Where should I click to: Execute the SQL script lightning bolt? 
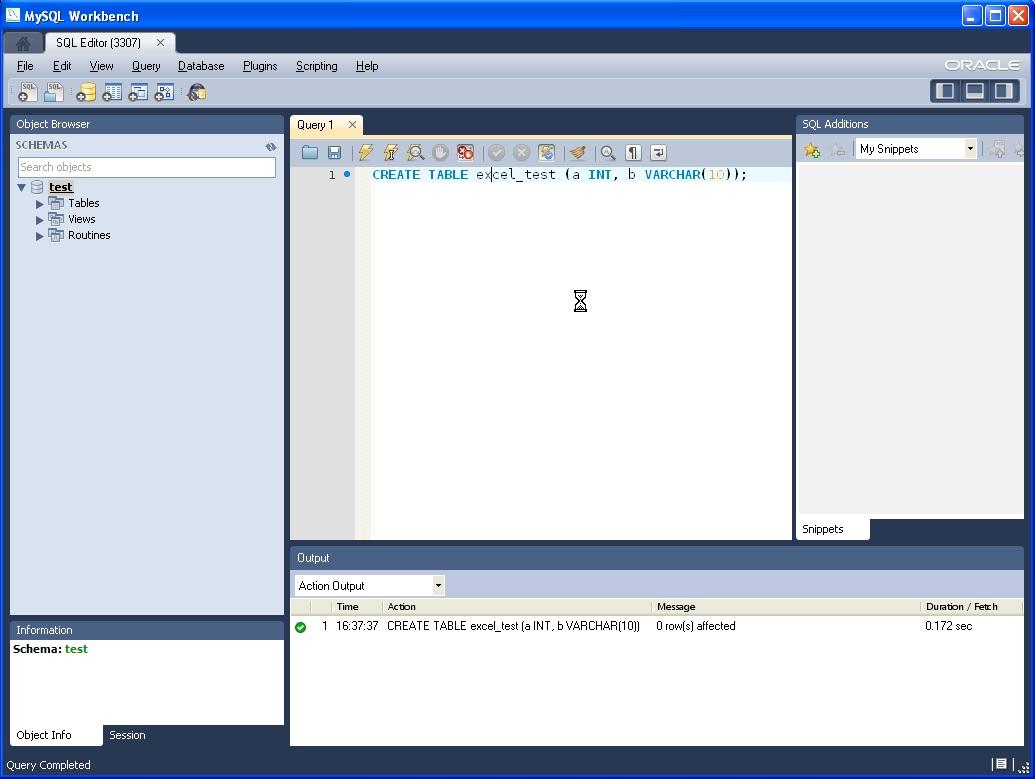366,152
